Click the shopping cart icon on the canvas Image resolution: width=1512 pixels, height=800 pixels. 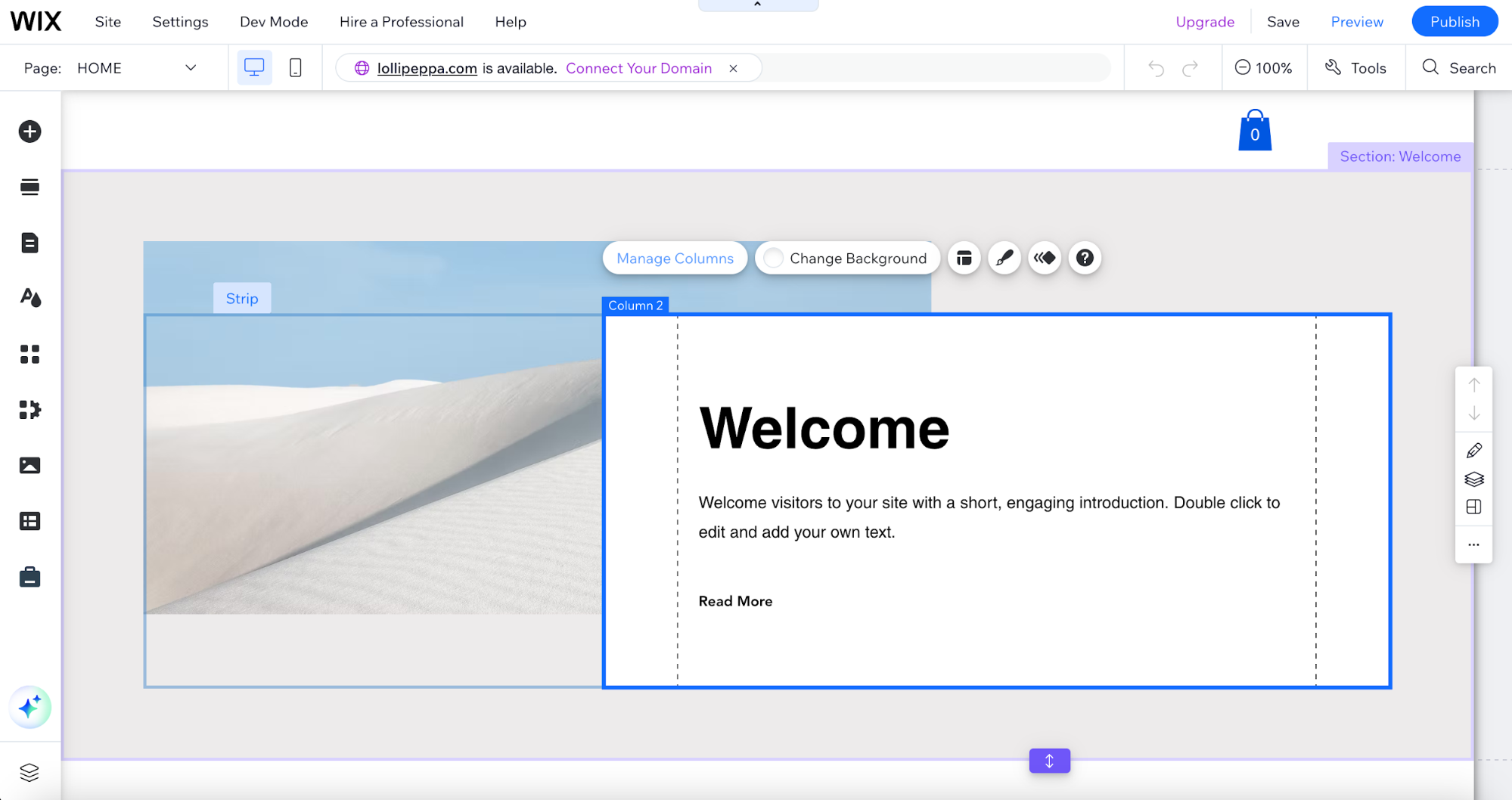point(1254,129)
